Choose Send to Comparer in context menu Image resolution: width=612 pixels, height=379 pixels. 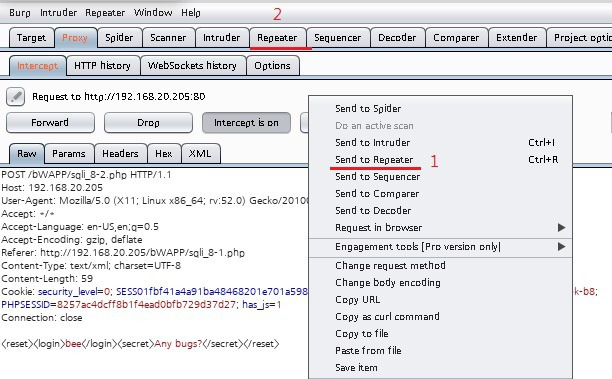coord(441,194)
